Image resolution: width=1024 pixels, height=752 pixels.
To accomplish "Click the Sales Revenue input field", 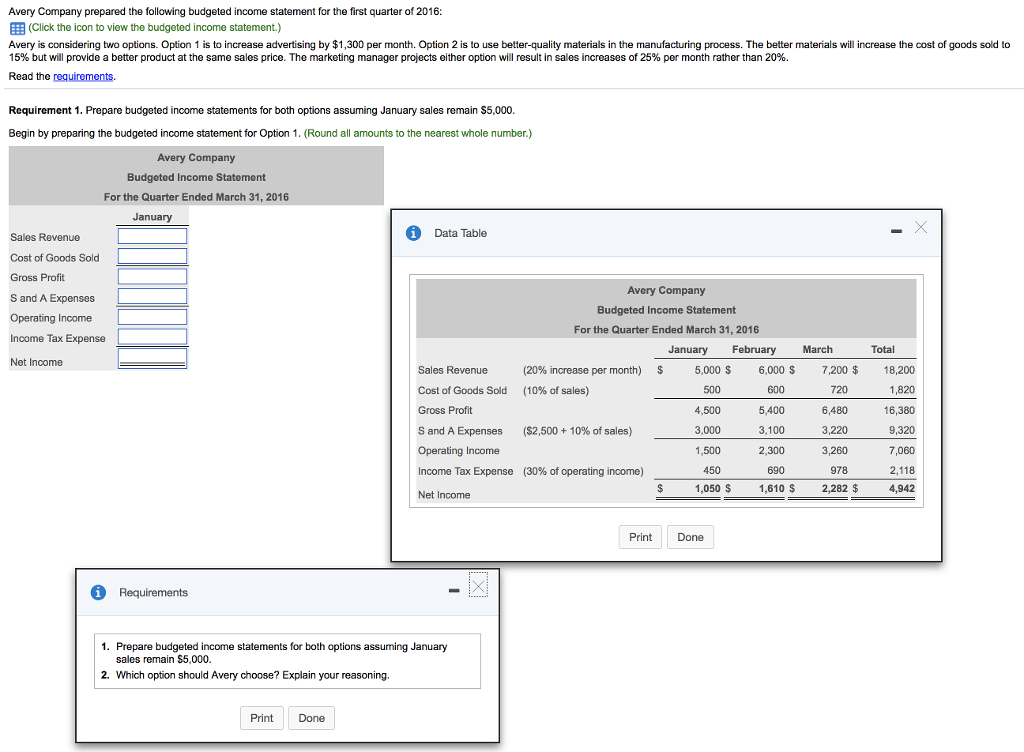I will tap(152, 236).
